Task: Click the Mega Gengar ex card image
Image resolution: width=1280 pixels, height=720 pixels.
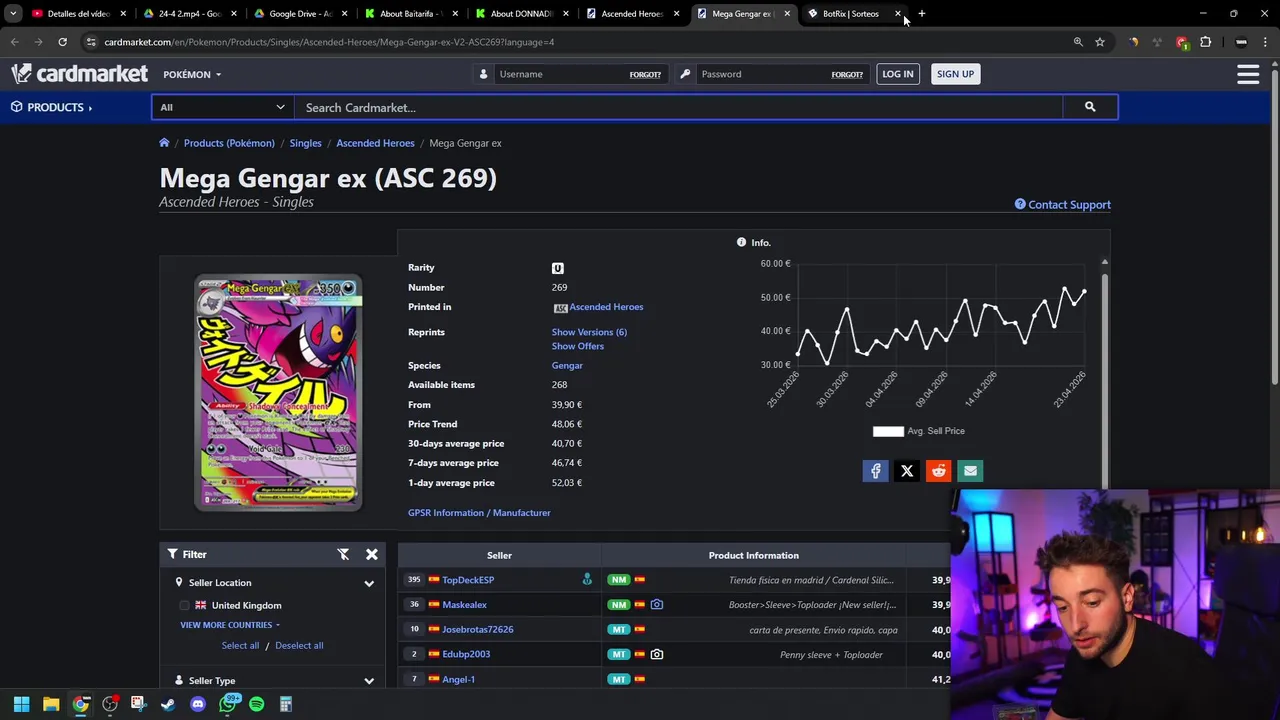Action: [278, 392]
